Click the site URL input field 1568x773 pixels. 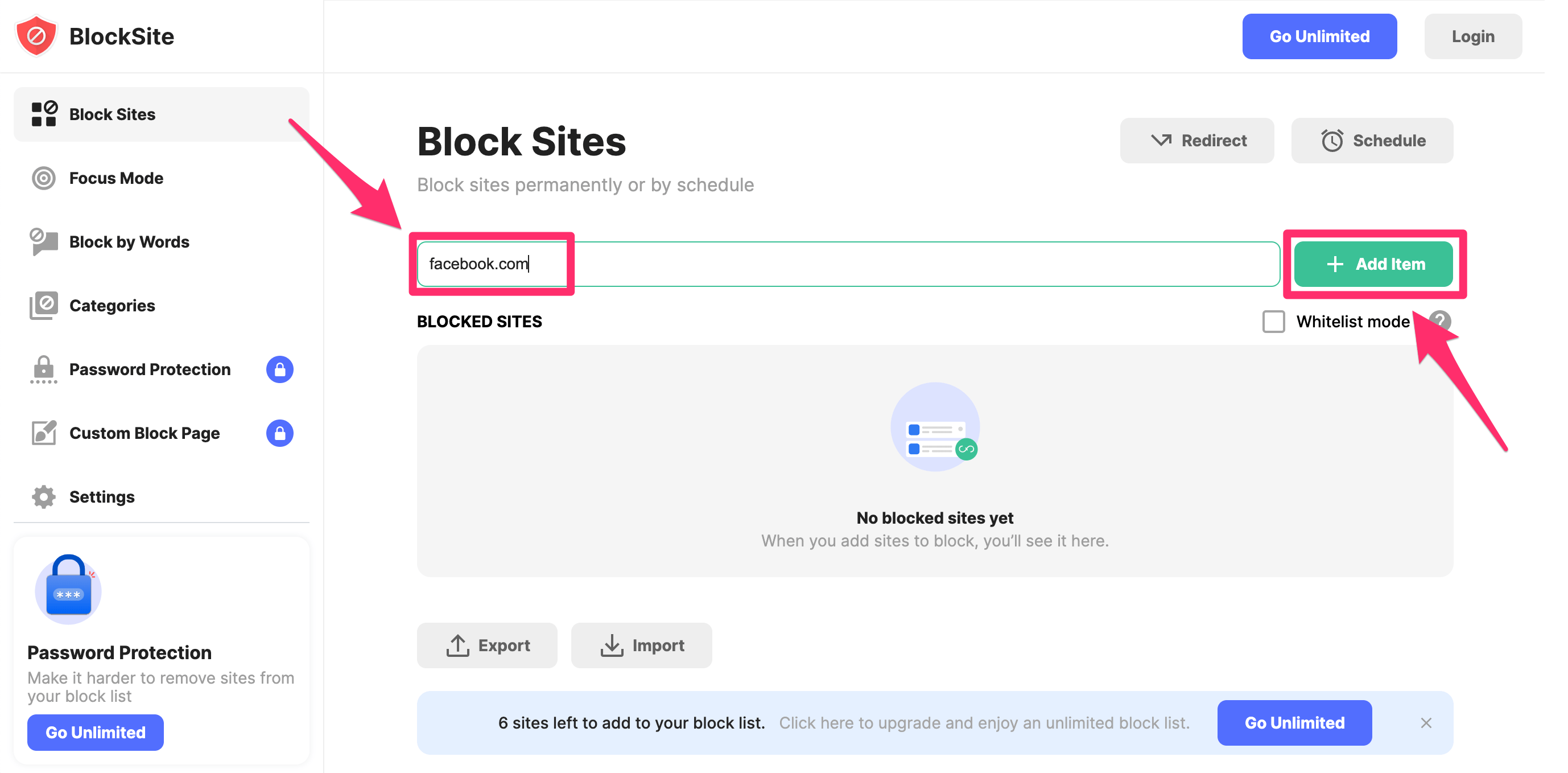click(x=848, y=264)
